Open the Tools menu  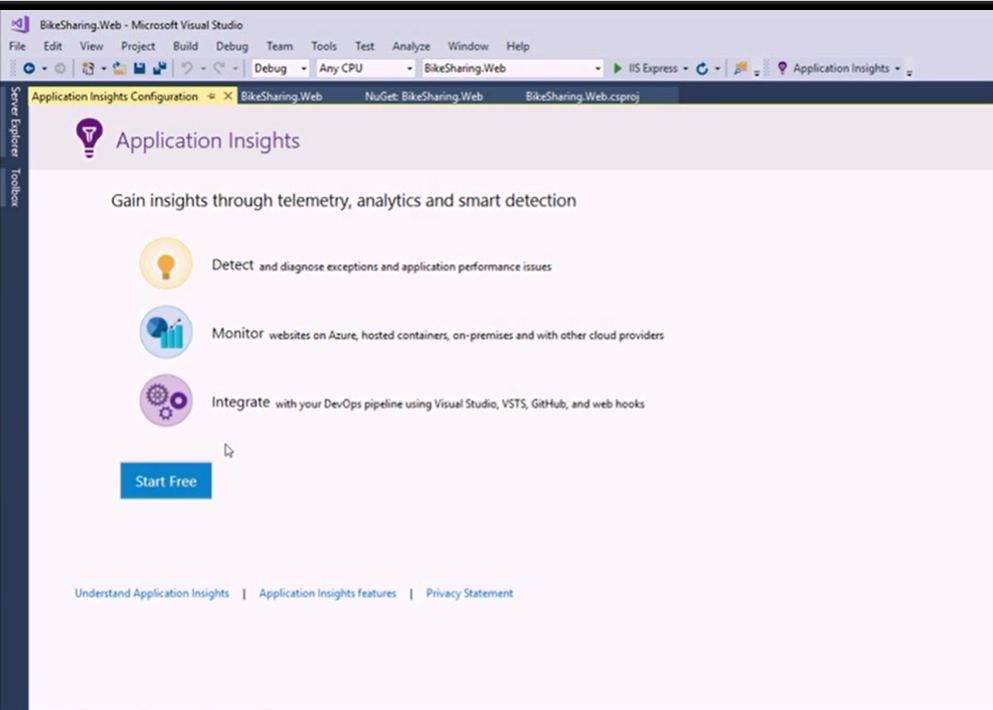[x=324, y=46]
